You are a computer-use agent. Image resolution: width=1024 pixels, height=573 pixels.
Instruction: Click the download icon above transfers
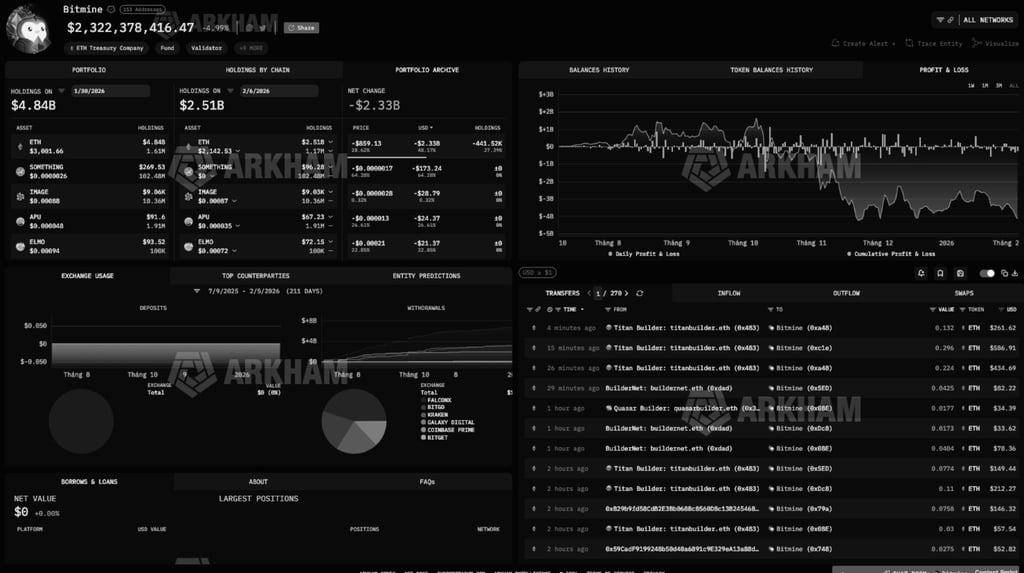(x=1015, y=273)
